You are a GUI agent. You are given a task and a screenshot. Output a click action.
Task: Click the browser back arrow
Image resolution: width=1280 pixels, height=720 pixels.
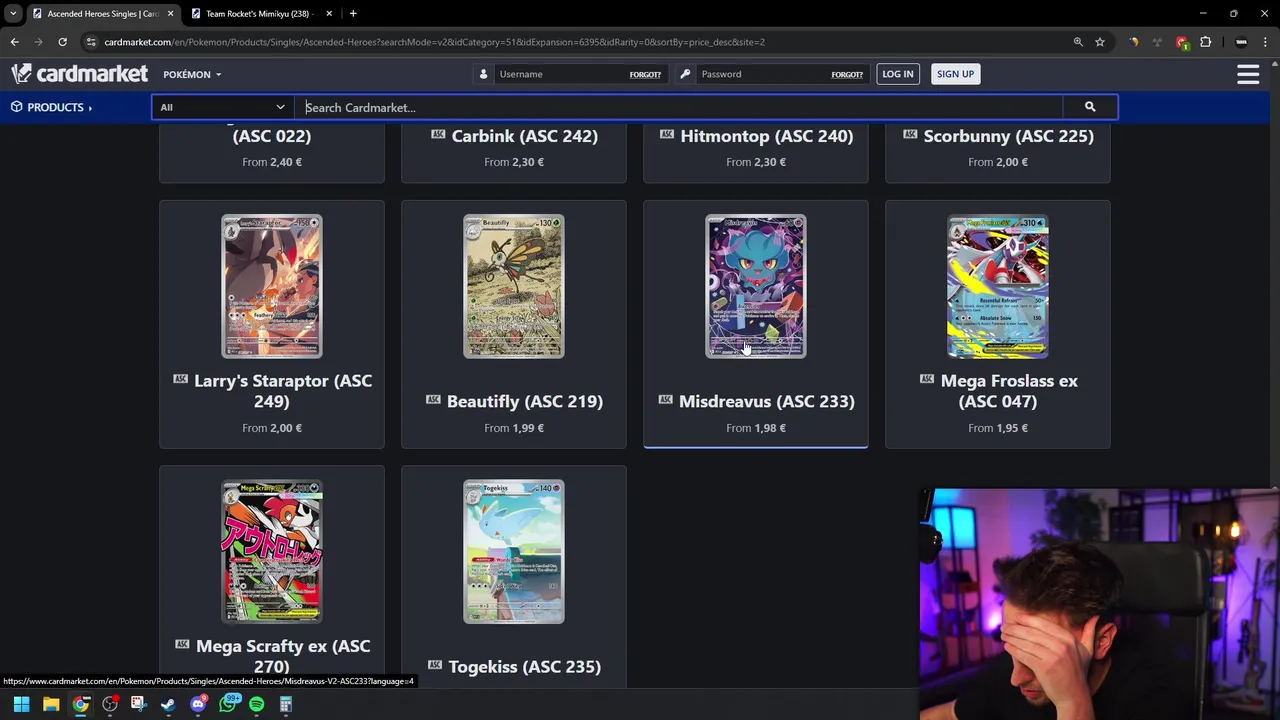pyautogui.click(x=14, y=42)
